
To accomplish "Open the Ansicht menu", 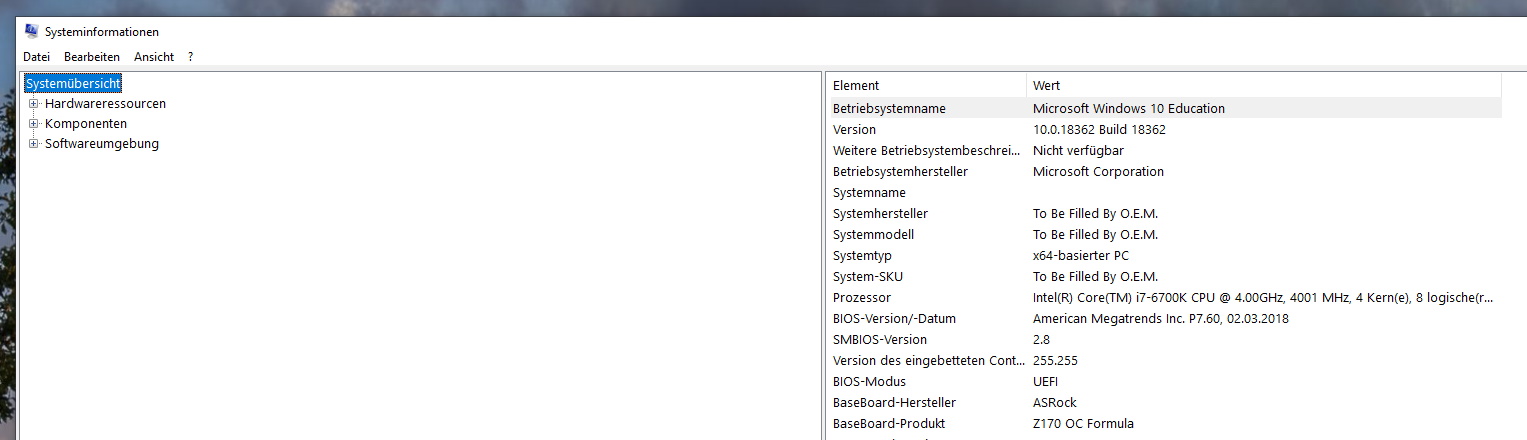I will pos(154,57).
